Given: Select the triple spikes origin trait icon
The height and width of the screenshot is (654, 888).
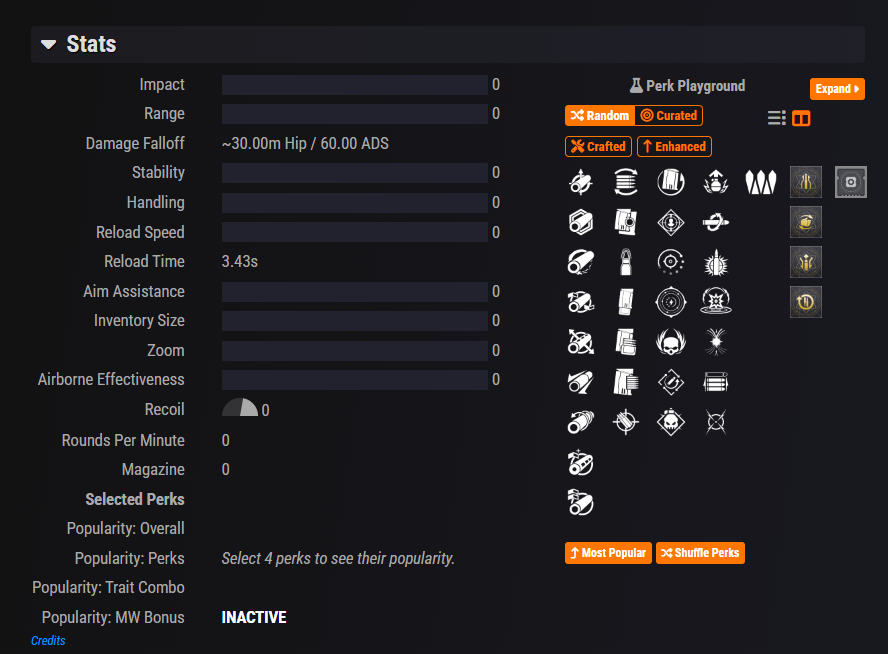Looking at the screenshot, I should coord(761,182).
